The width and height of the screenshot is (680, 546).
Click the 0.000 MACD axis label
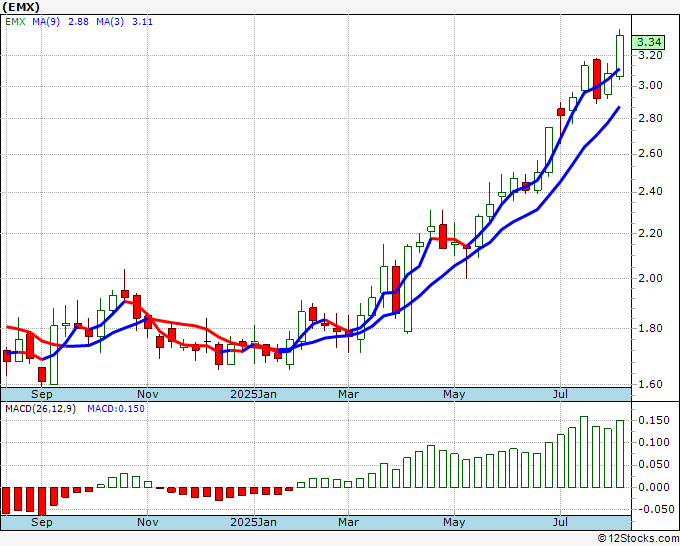click(654, 487)
